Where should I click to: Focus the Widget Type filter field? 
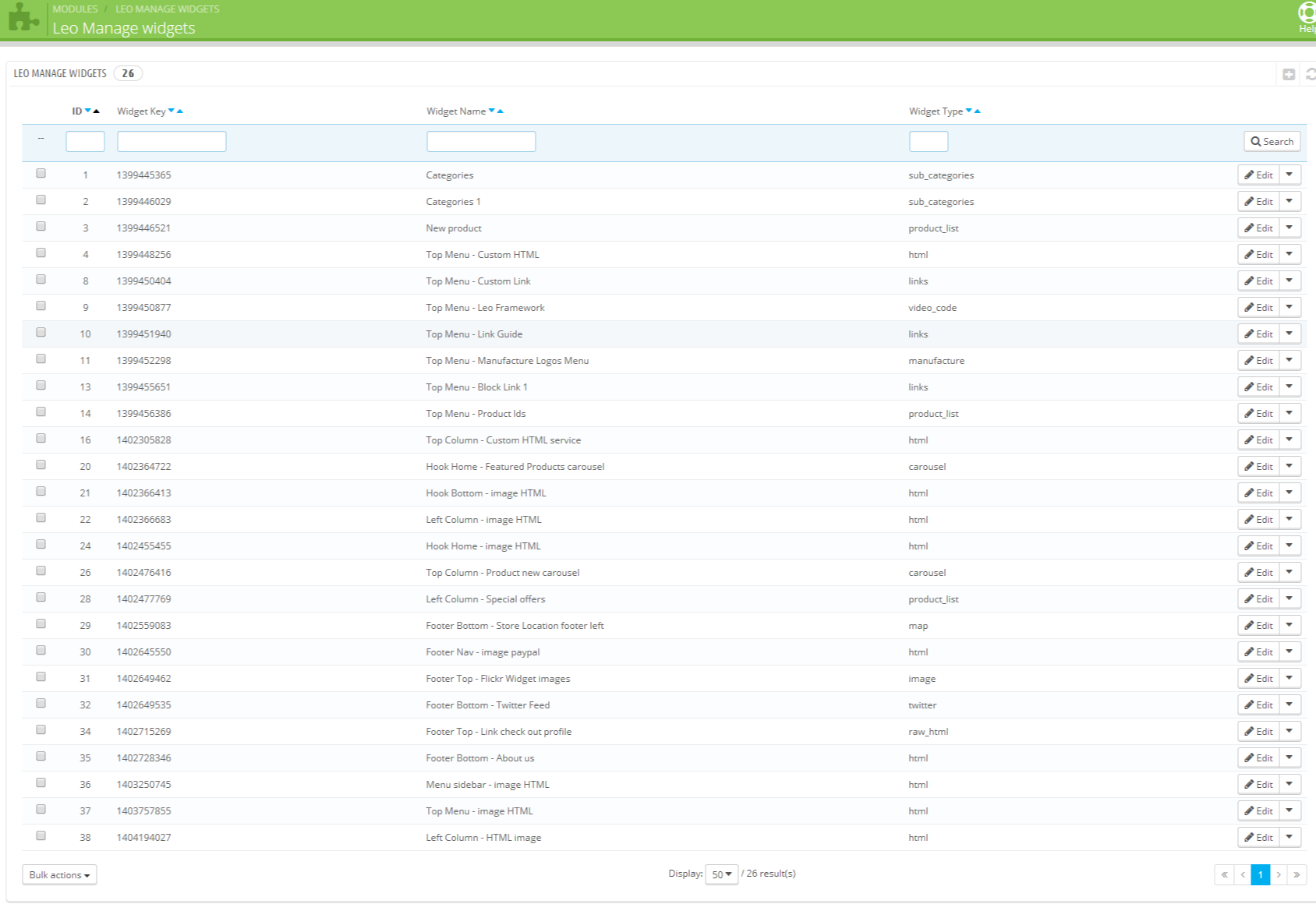[929, 141]
